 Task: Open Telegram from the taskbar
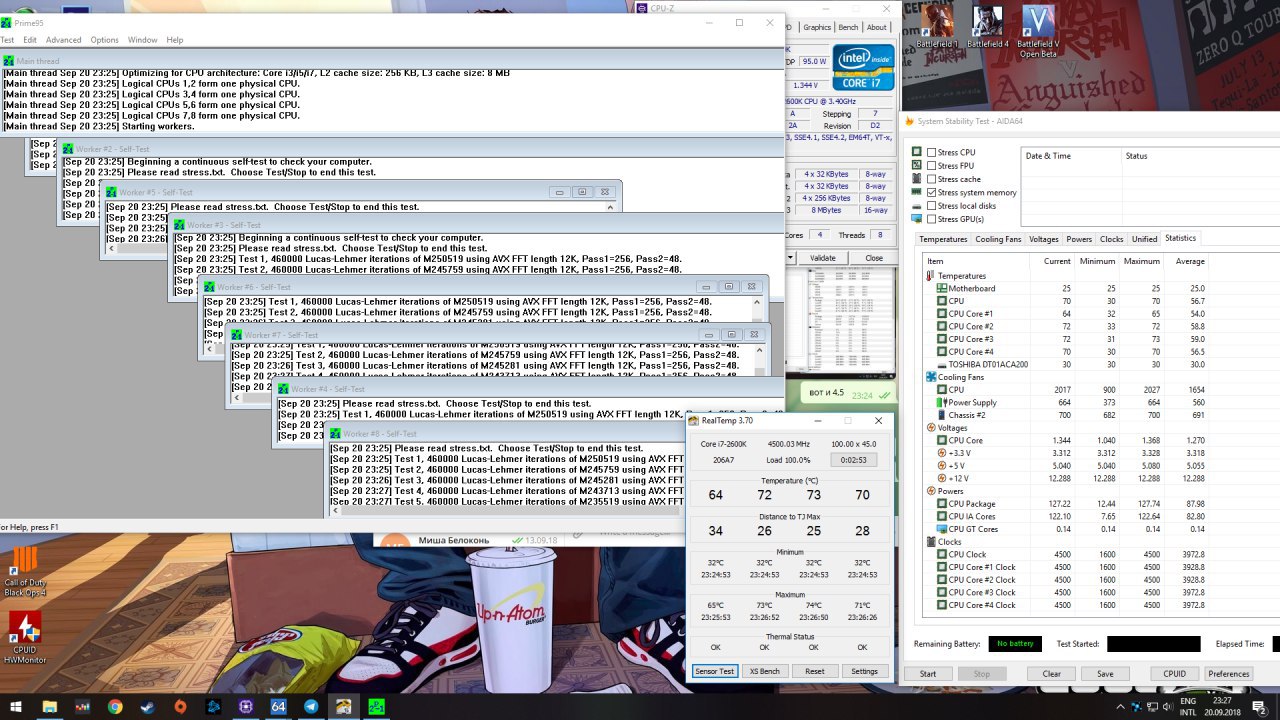click(311, 706)
